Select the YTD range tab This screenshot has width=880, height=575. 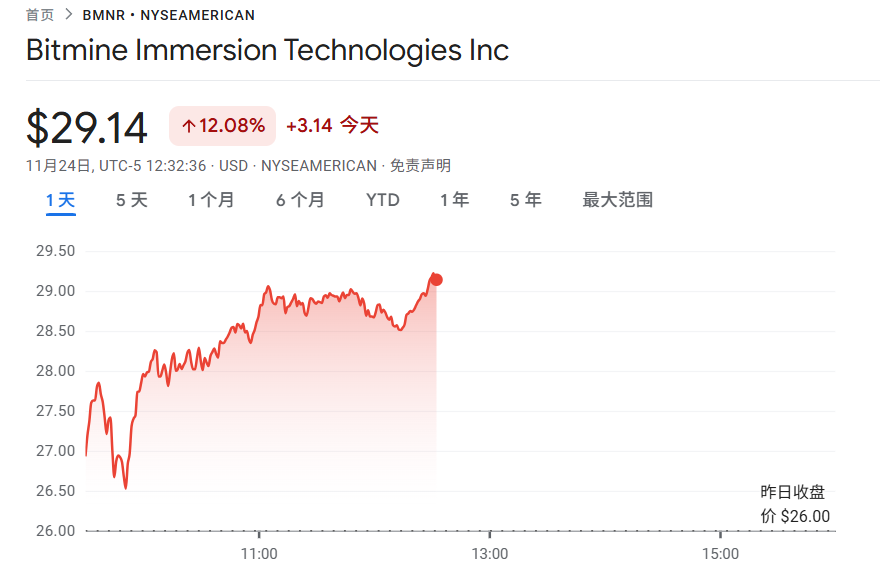pyautogui.click(x=382, y=200)
